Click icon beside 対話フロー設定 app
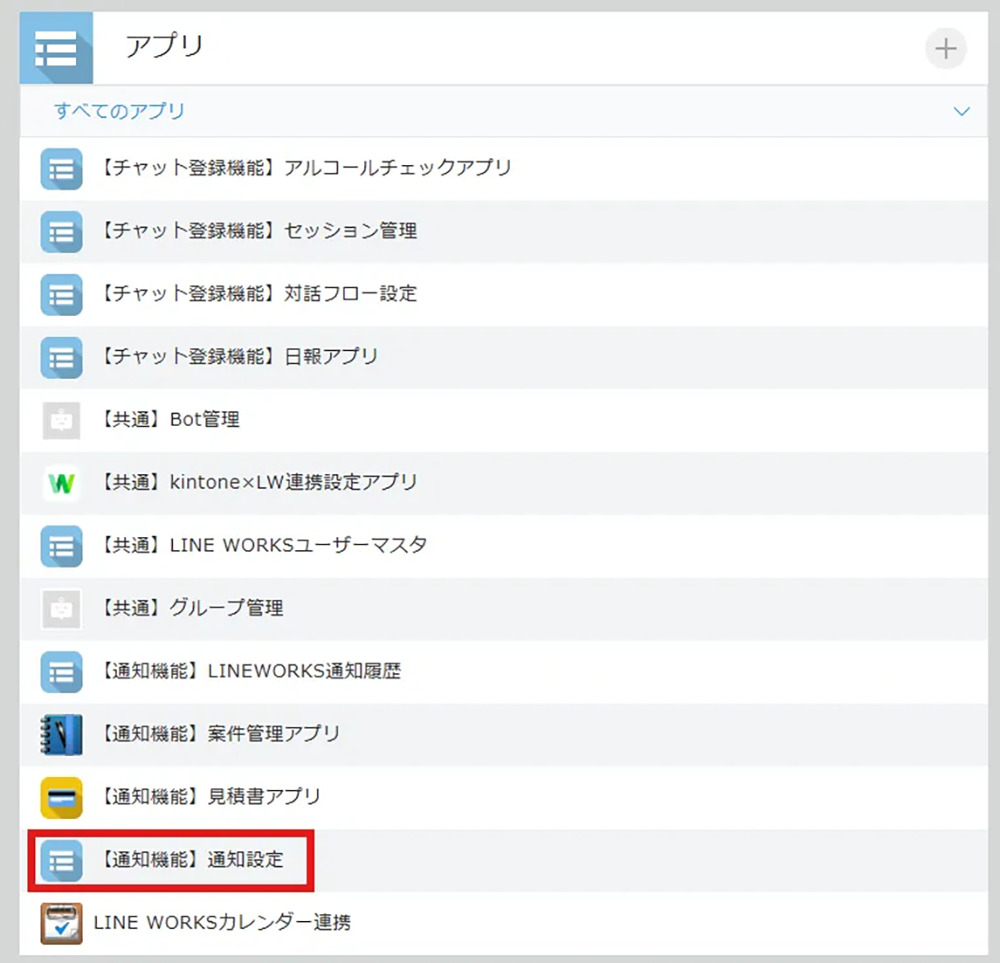Viewport: 1000px width, 963px height. click(61, 295)
